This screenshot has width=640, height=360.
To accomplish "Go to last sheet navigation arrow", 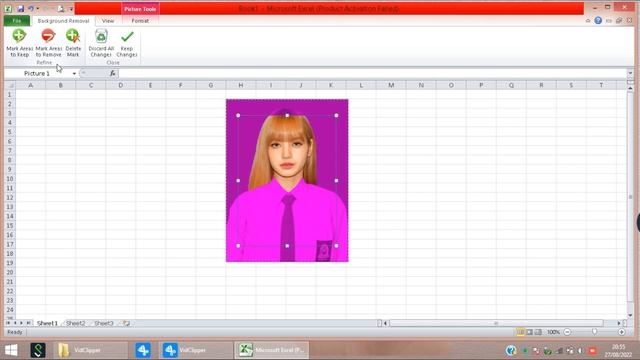I will pos(28,323).
